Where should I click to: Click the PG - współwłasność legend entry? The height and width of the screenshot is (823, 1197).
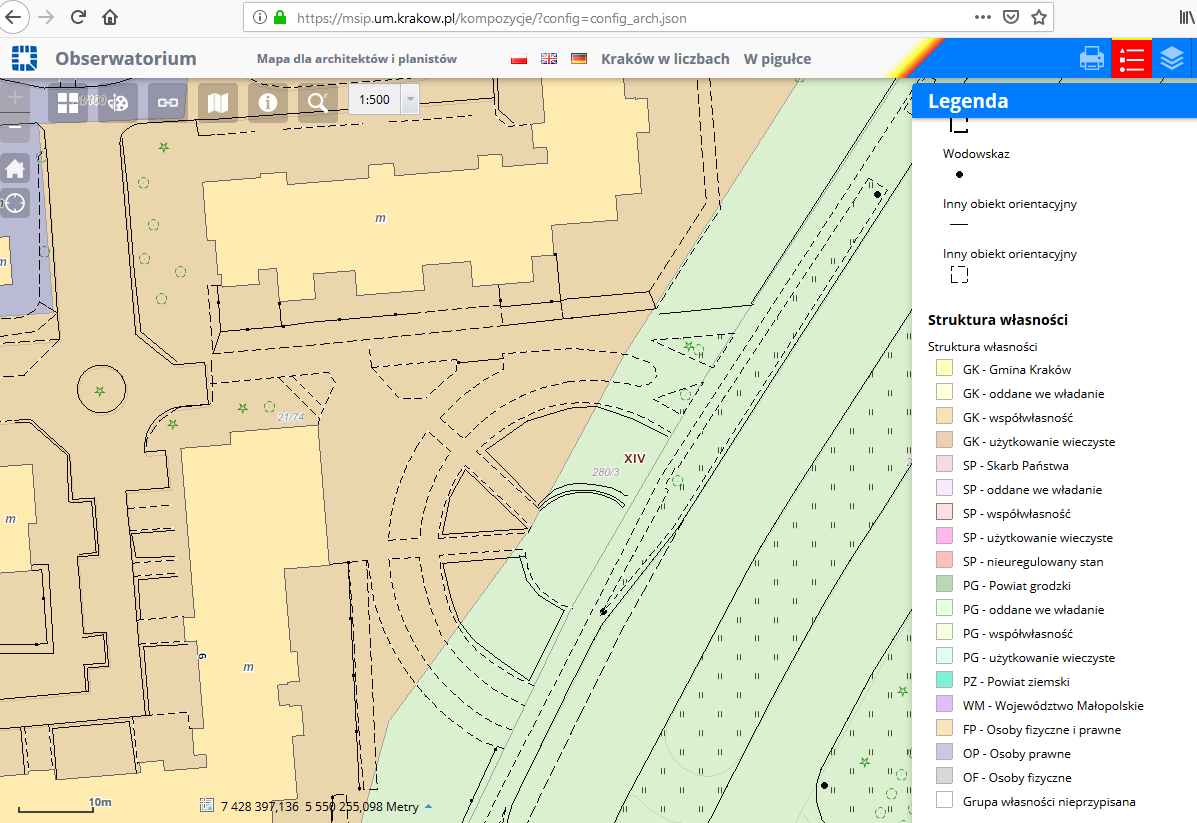(1018, 634)
